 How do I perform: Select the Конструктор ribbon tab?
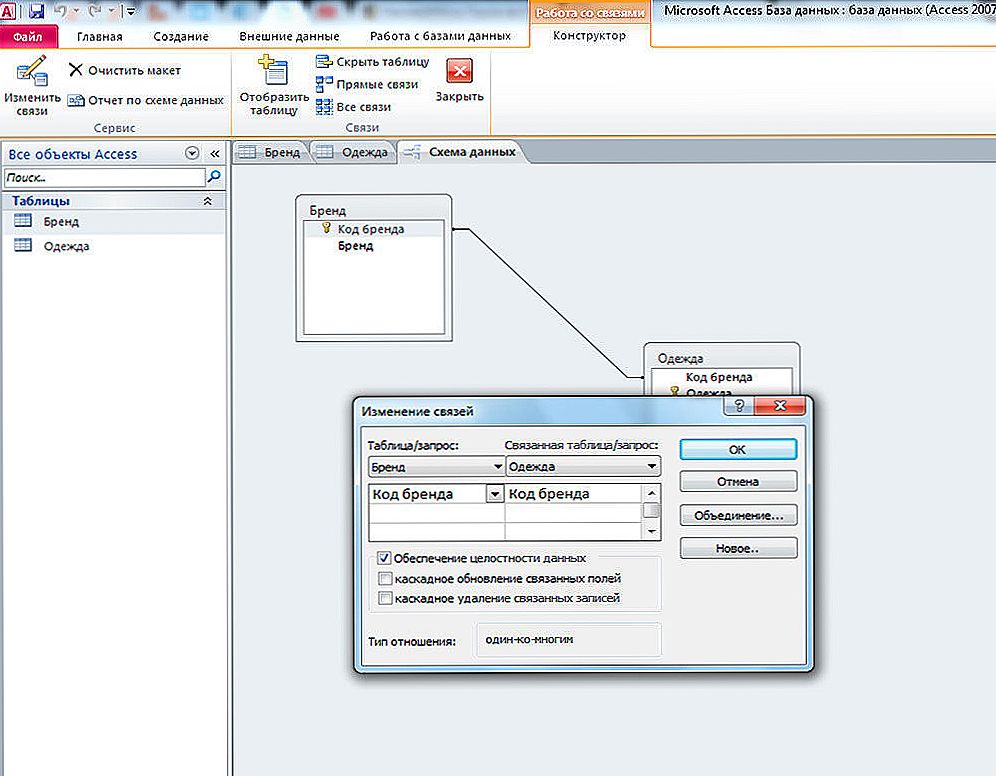[x=589, y=36]
